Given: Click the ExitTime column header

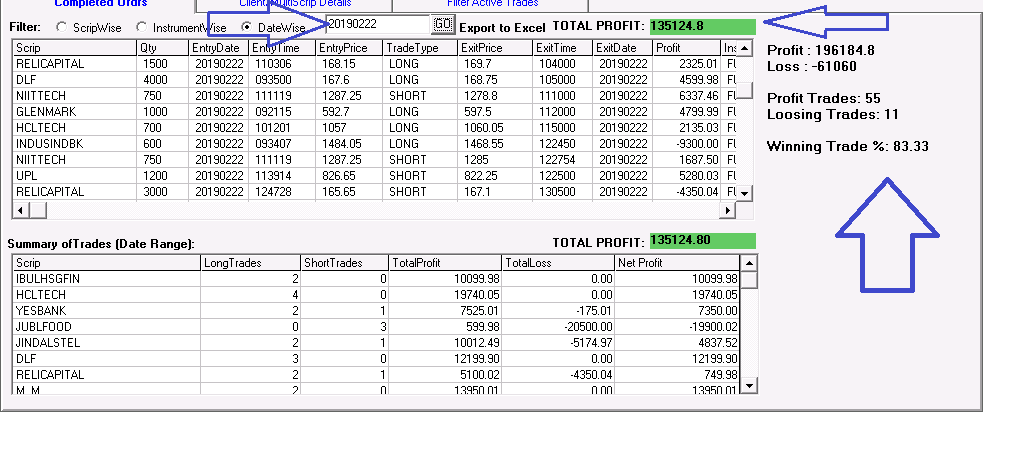Looking at the screenshot, I should (563, 48).
